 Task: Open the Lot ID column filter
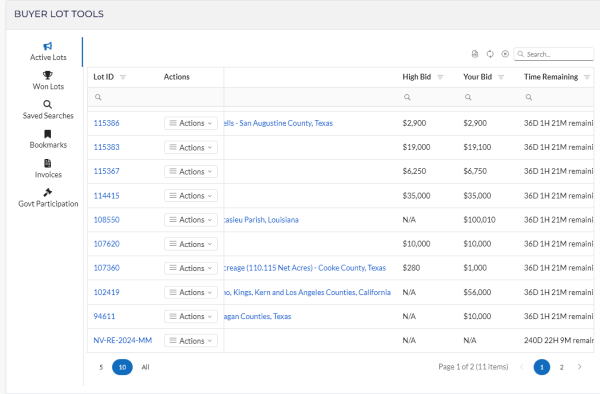123,77
